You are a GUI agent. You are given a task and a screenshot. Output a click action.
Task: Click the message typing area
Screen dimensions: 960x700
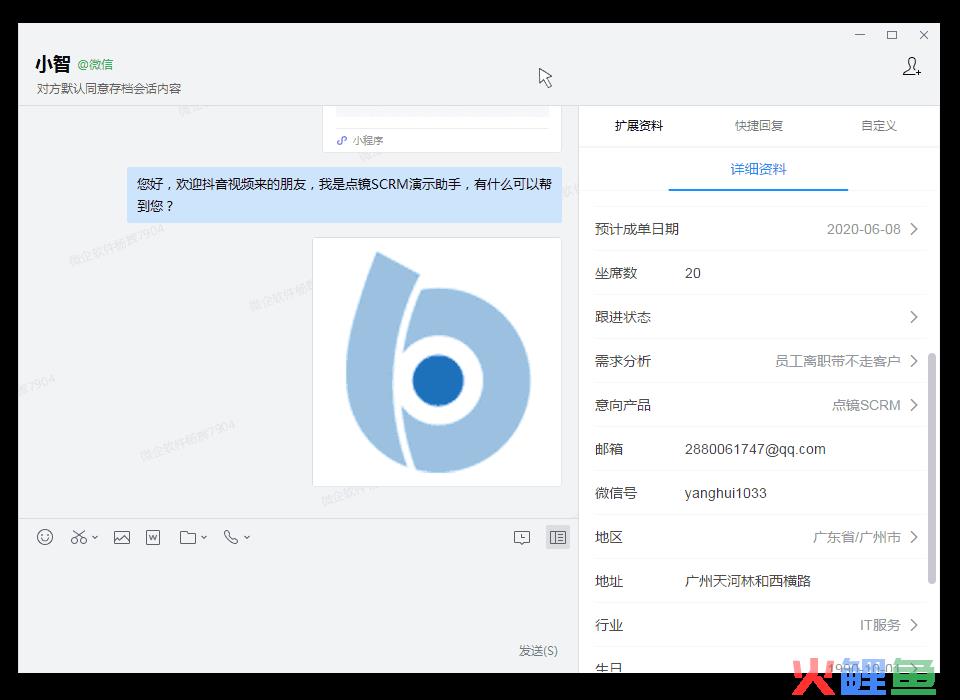(298, 597)
